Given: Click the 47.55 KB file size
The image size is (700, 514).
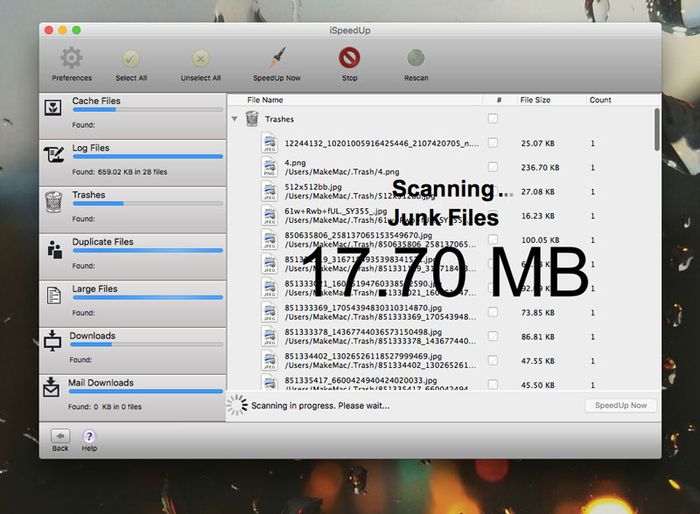Looking at the screenshot, I should click(x=538, y=361).
